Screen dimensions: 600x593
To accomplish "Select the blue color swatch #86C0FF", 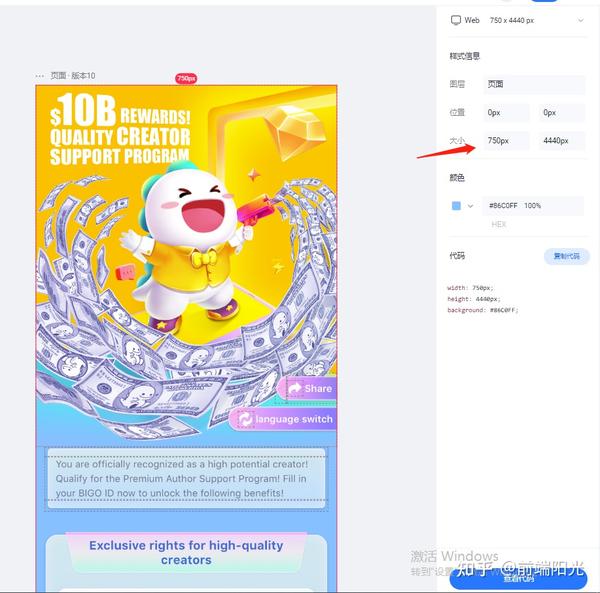I will pos(456,206).
